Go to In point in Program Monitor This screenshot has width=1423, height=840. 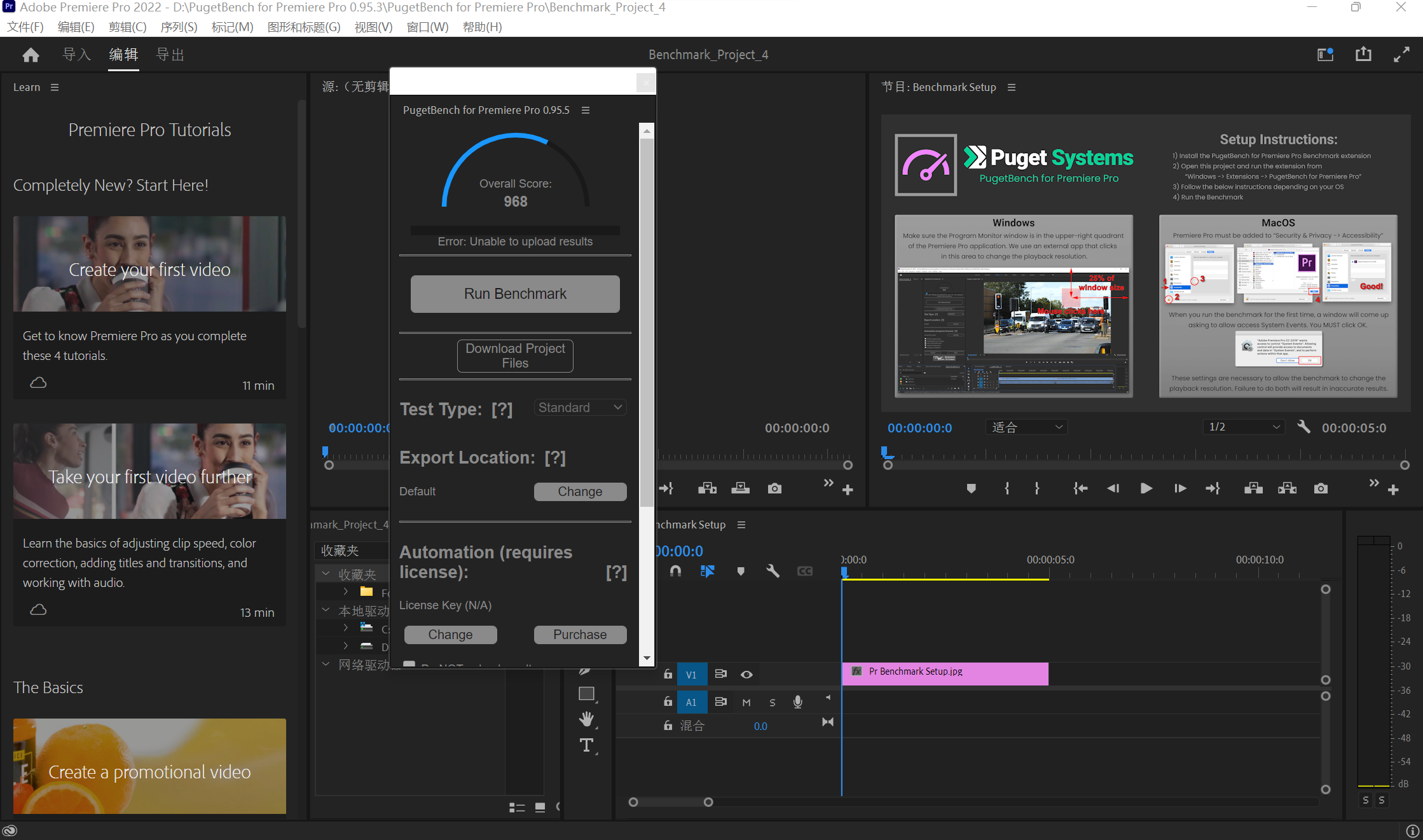[1080, 488]
